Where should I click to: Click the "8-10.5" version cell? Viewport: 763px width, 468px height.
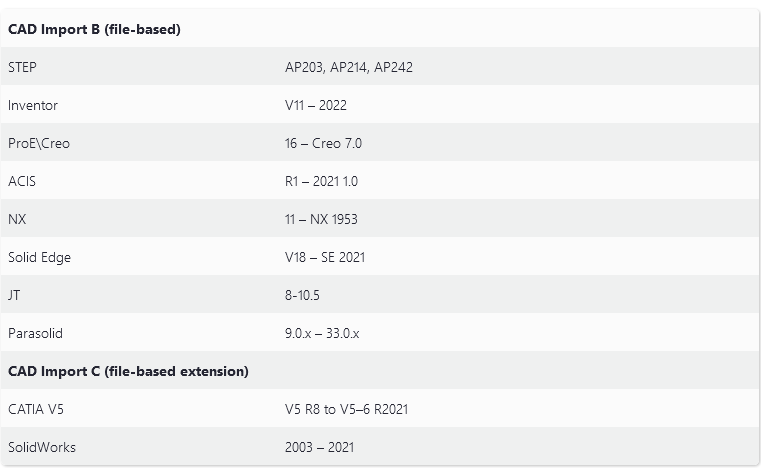pos(302,295)
